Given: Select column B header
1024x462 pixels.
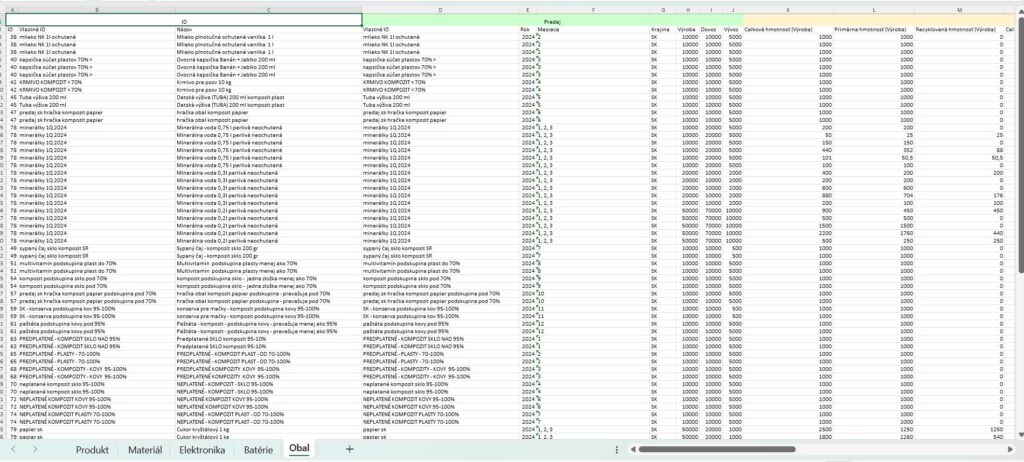Looking at the screenshot, I should pos(96,10).
